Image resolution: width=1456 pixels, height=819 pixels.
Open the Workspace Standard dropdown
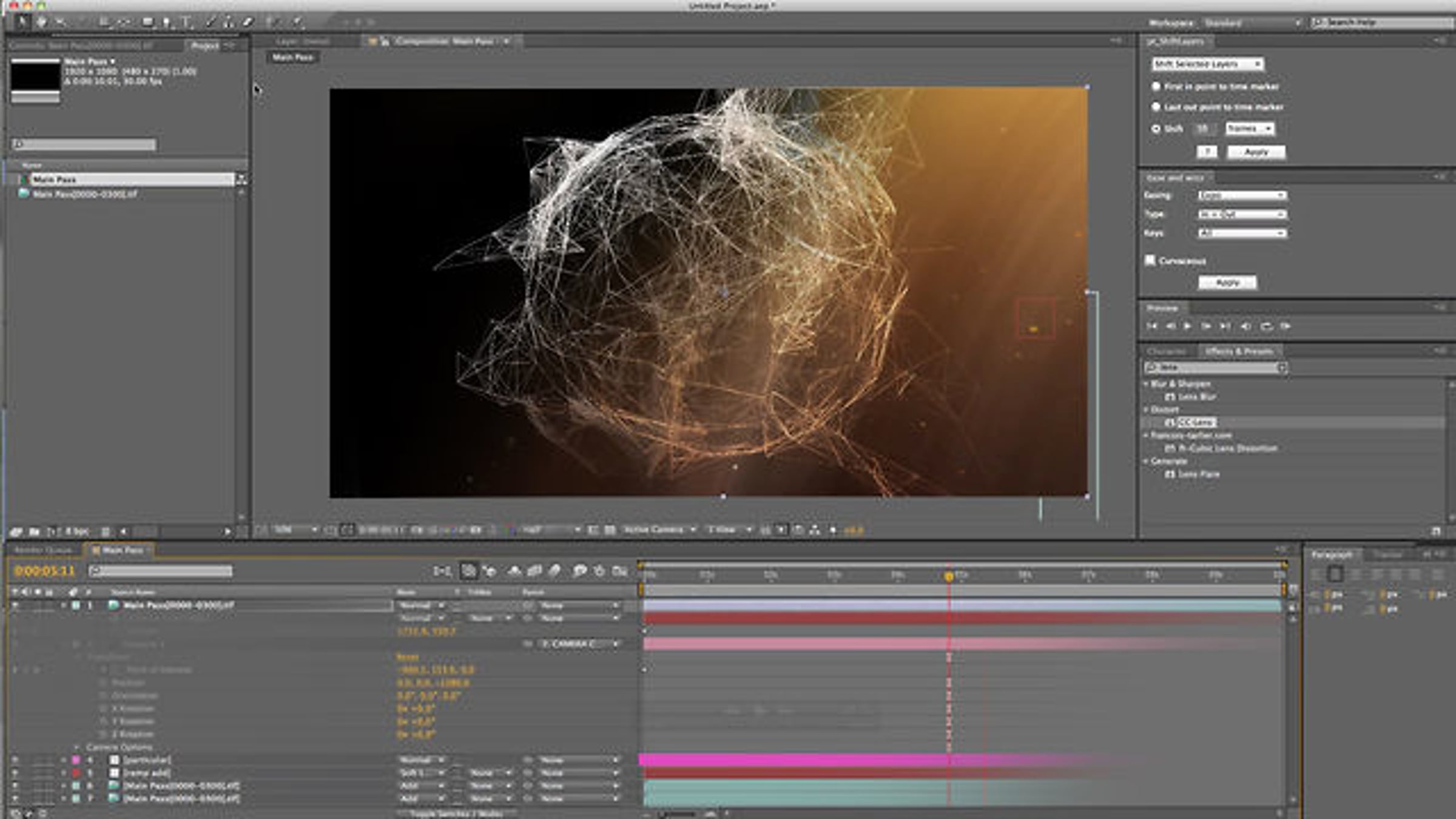click(x=1252, y=23)
